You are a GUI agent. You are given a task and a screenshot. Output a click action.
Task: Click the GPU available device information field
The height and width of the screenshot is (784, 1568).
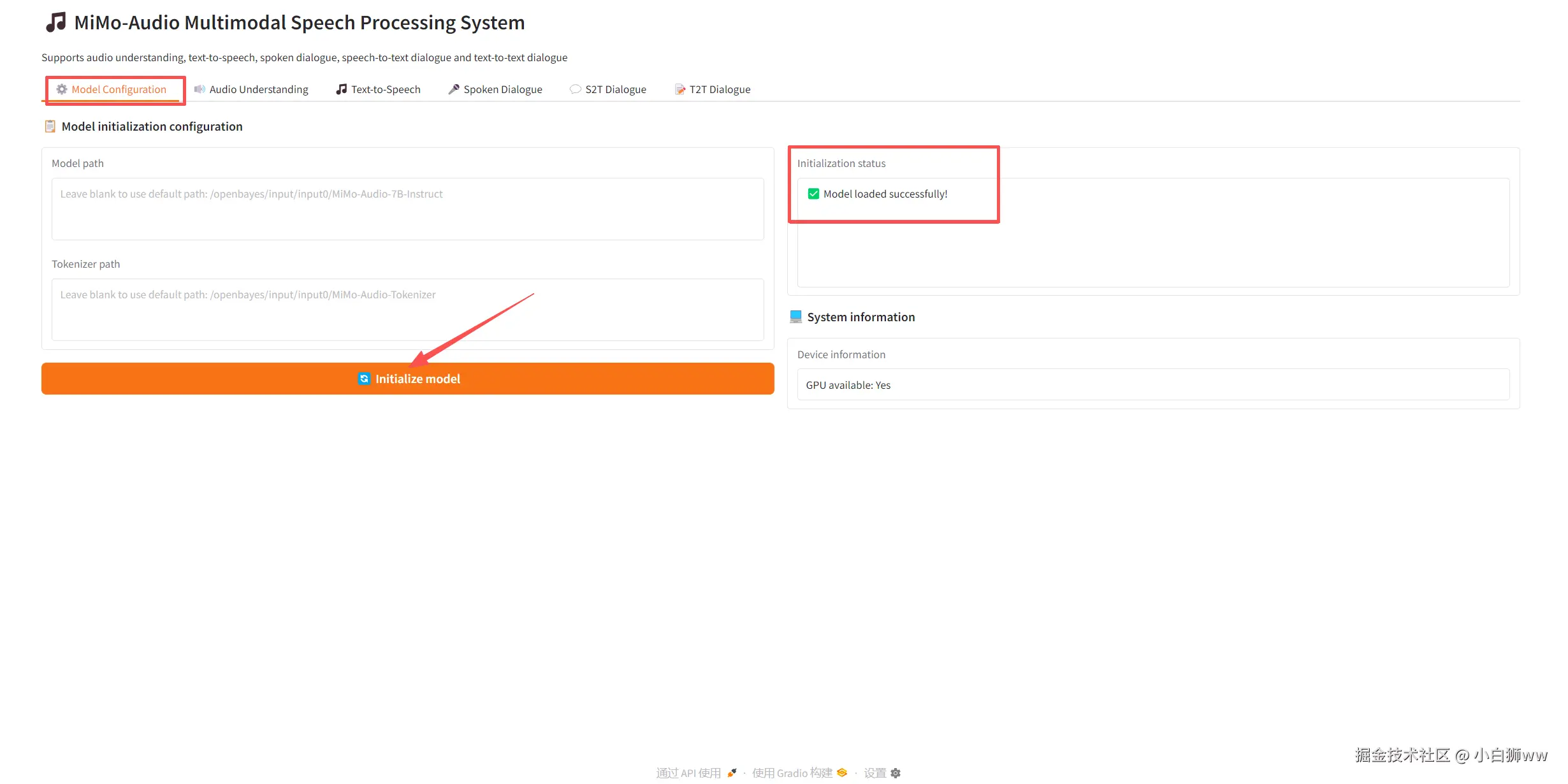click(1152, 385)
